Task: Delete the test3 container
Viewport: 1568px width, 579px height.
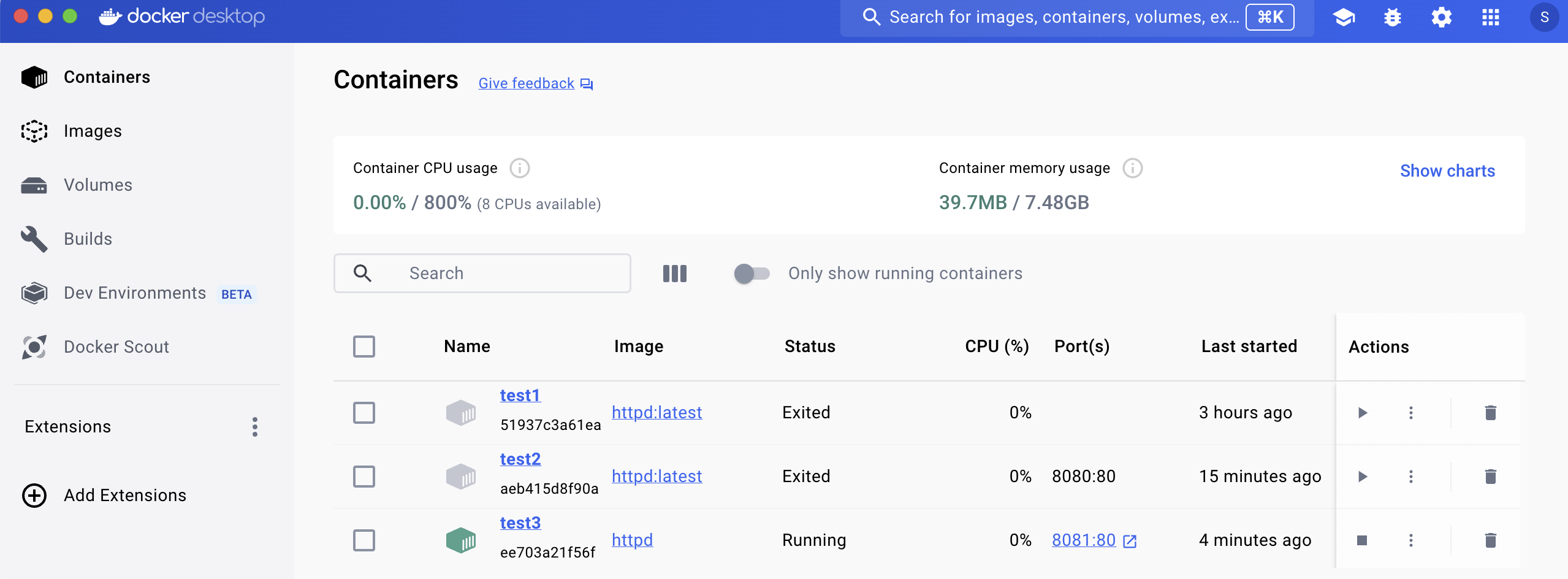Action: pyautogui.click(x=1491, y=540)
